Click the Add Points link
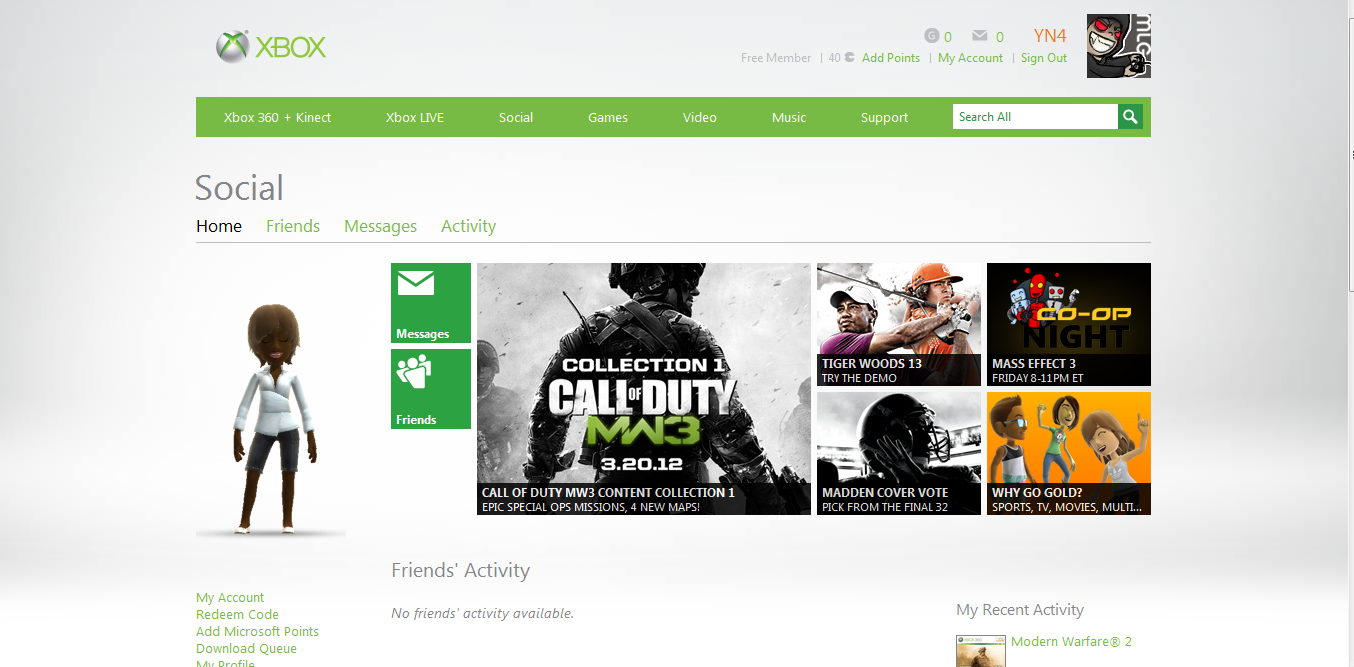The height and width of the screenshot is (667, 1354). [x=891, y=58]
